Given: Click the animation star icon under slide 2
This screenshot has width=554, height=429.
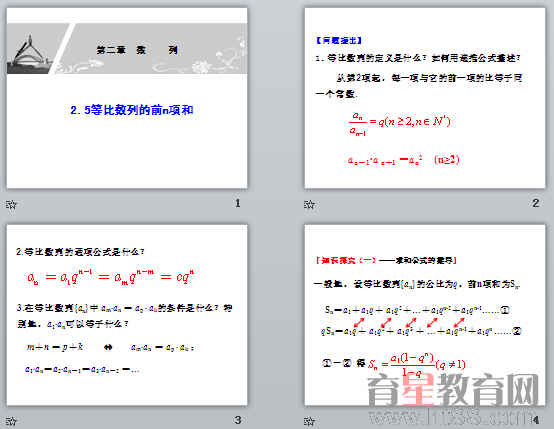Looking at the screenshot, I should (309, 204).
